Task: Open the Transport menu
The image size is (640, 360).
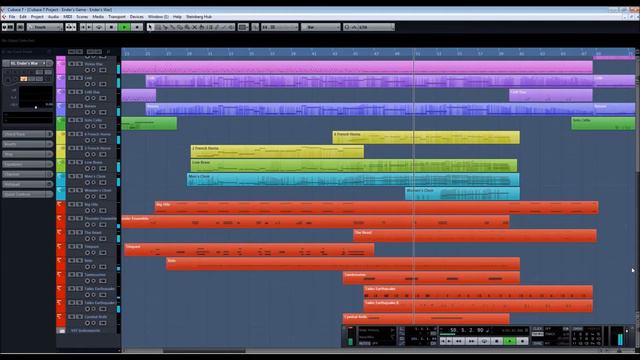Action: tap(117, 17)
